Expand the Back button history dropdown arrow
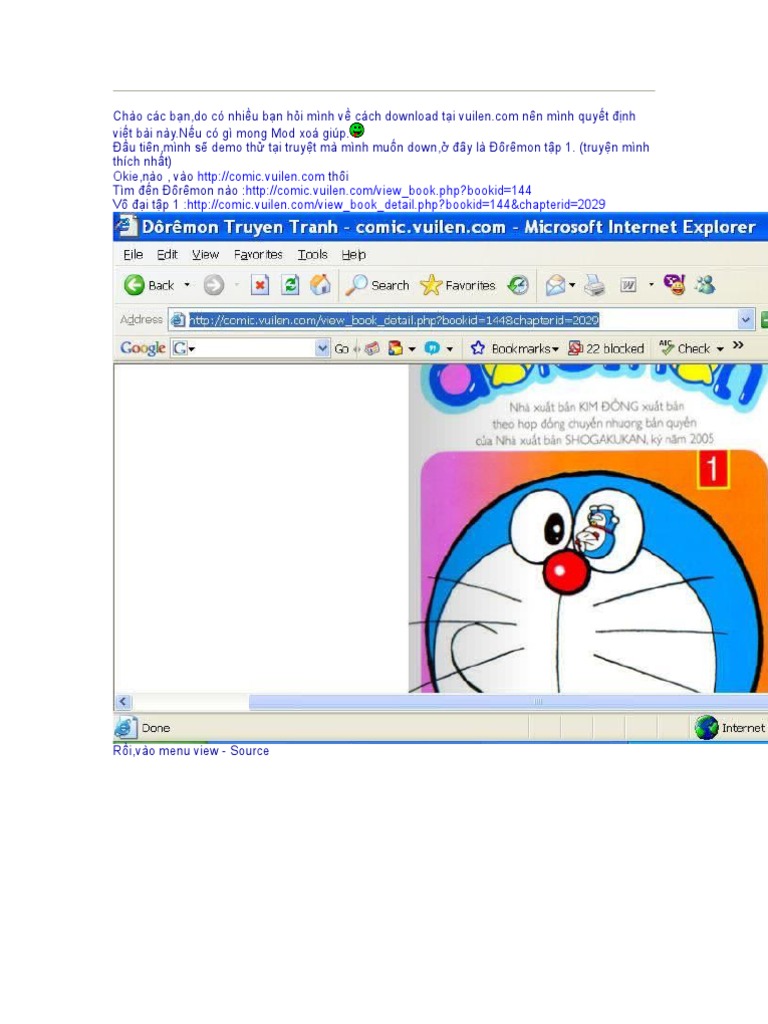 [x=187, y=285]
